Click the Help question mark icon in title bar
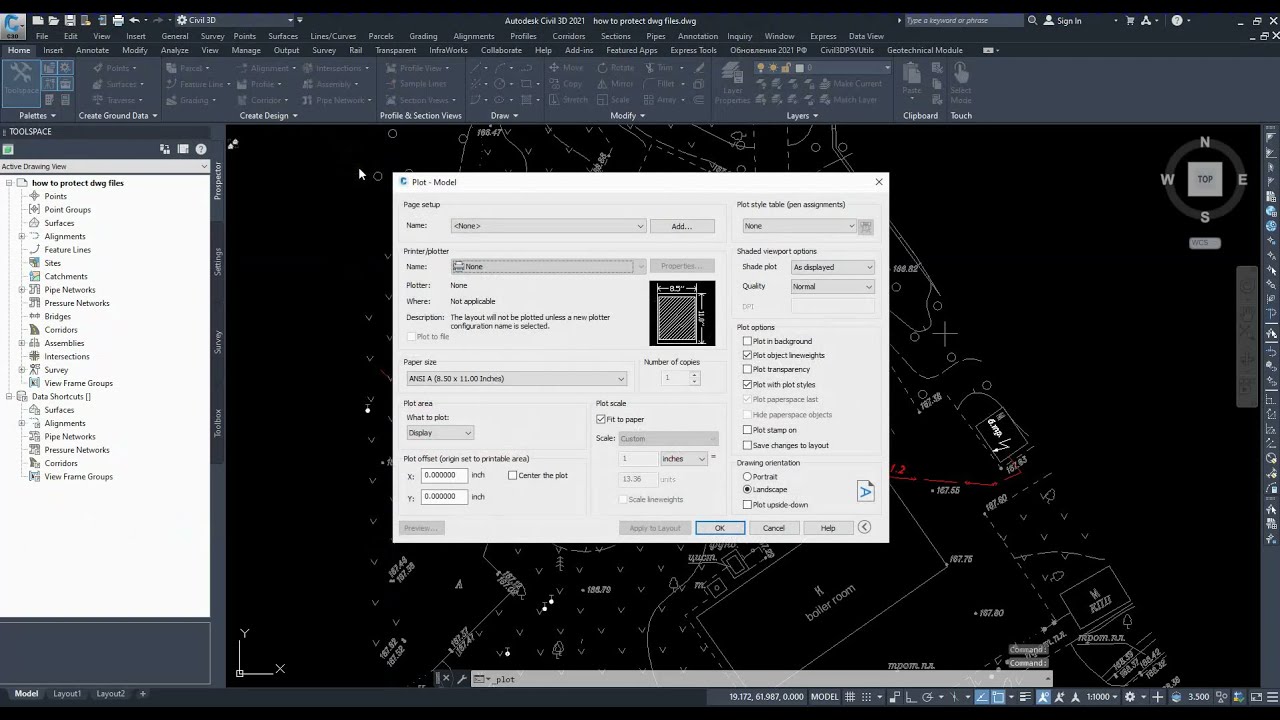 pos(1177,20)
